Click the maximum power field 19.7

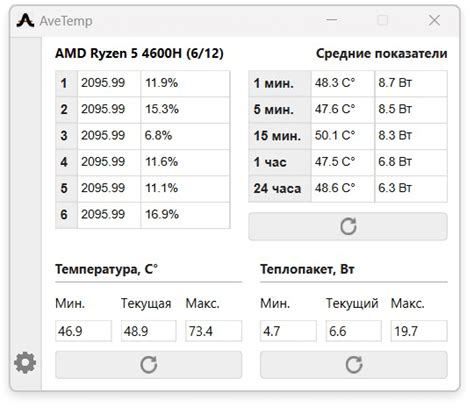419,331
